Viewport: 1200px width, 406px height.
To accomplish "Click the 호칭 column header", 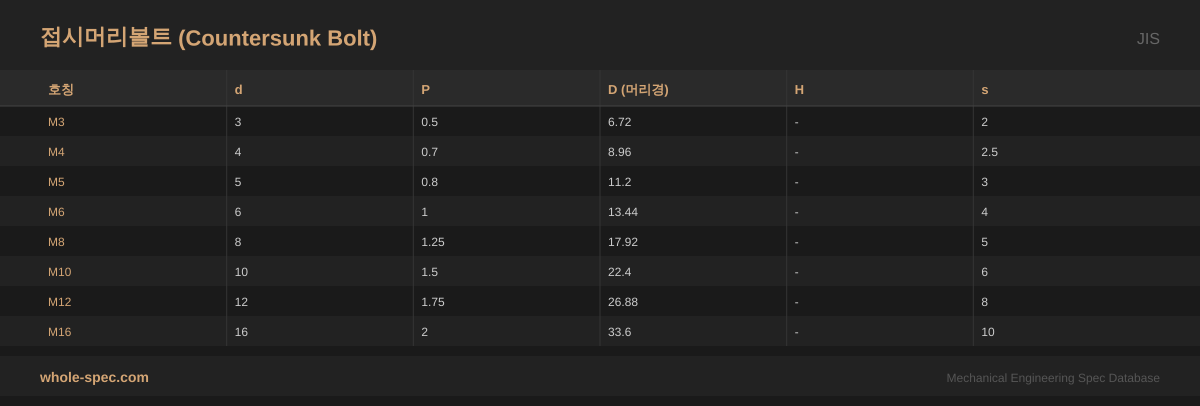I will pyautogui.click(x=61, y=89).
